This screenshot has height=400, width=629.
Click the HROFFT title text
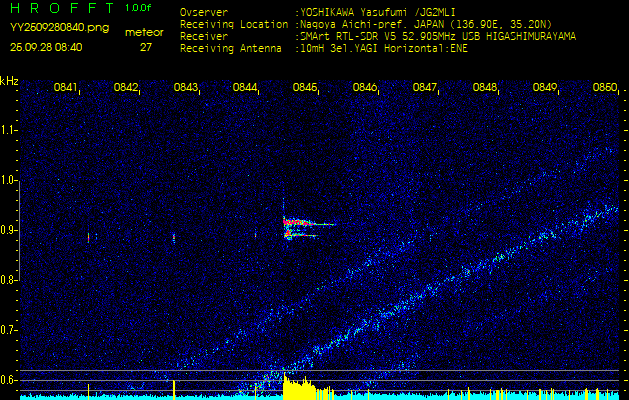tap(63, 8)
